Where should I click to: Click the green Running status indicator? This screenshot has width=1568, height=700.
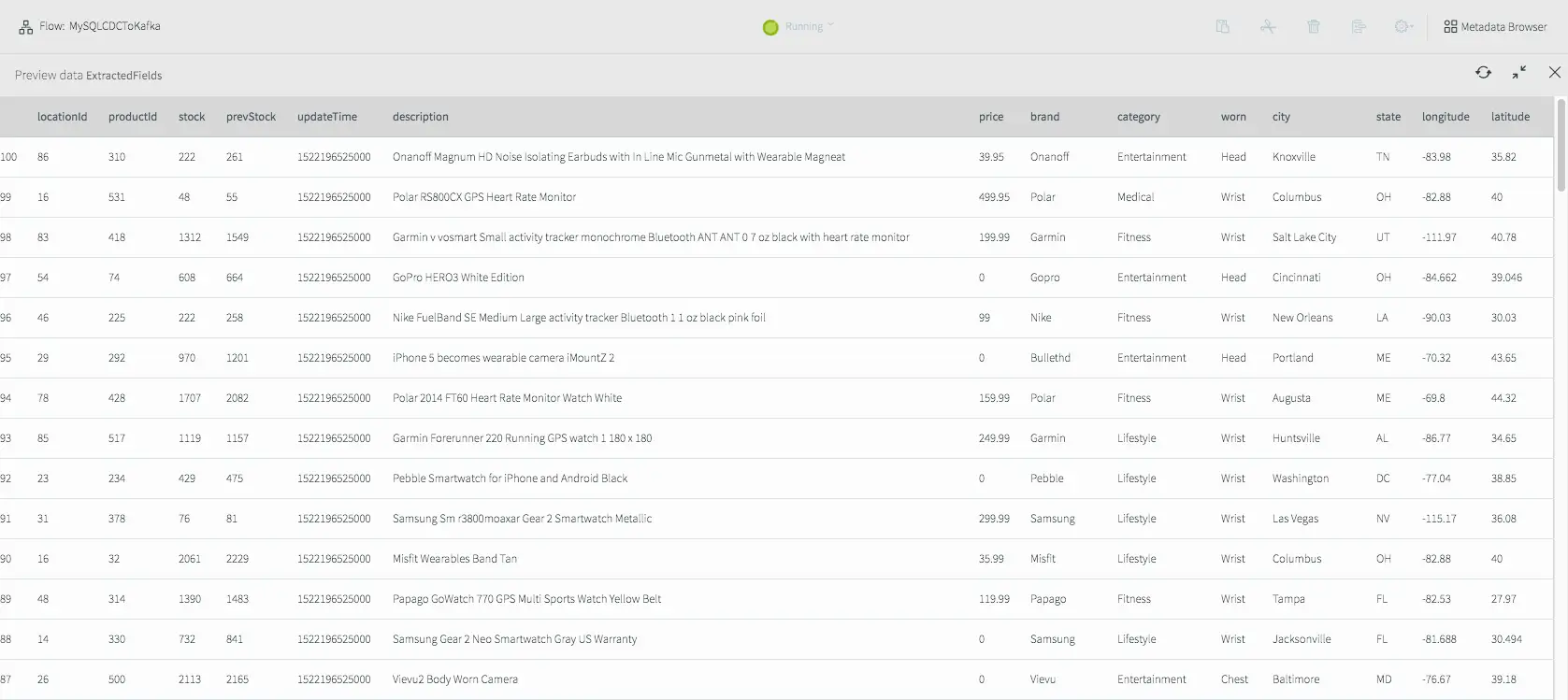(770, 27)
